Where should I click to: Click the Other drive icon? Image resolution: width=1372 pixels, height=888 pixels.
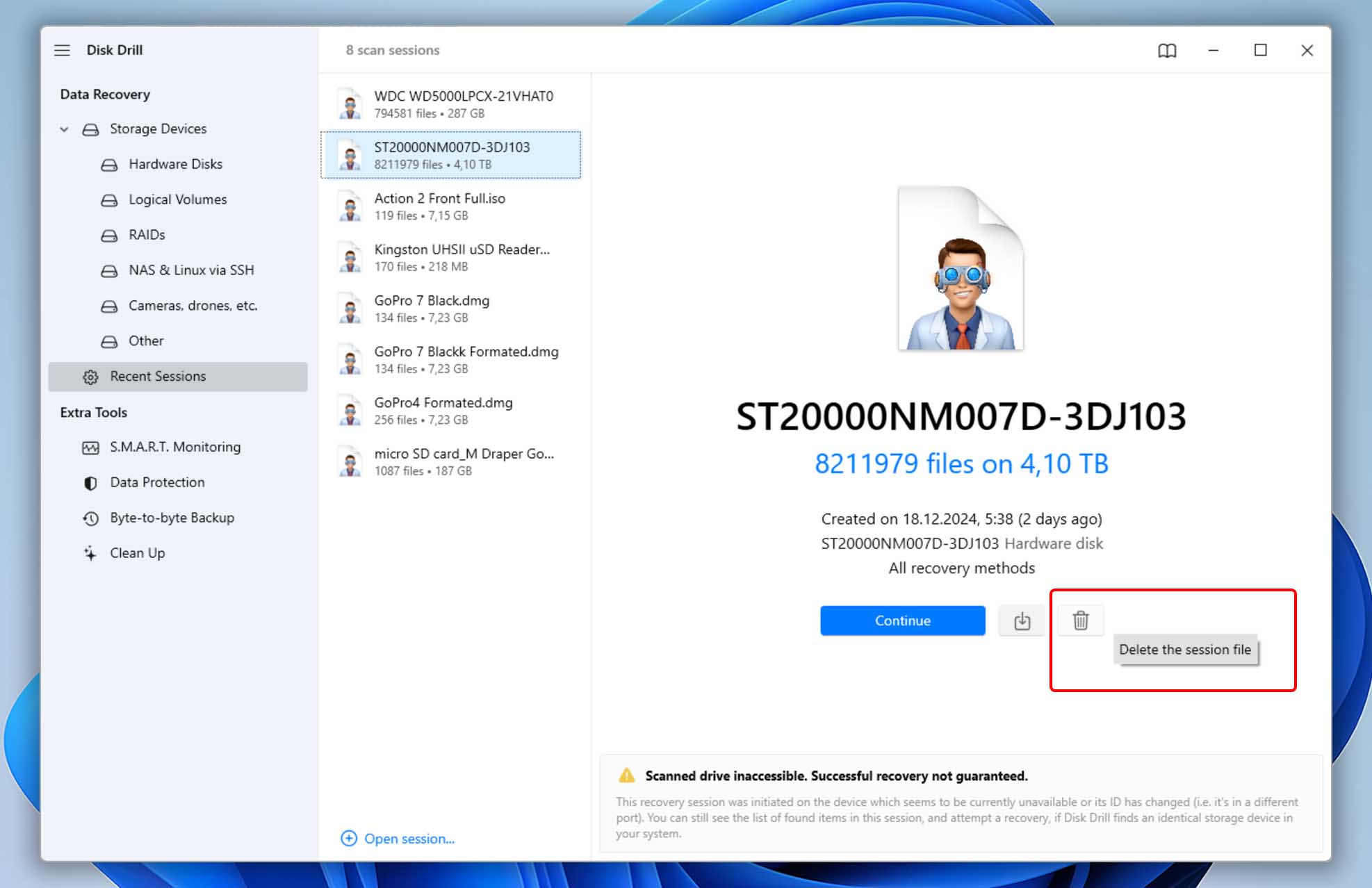click(109, 342)
